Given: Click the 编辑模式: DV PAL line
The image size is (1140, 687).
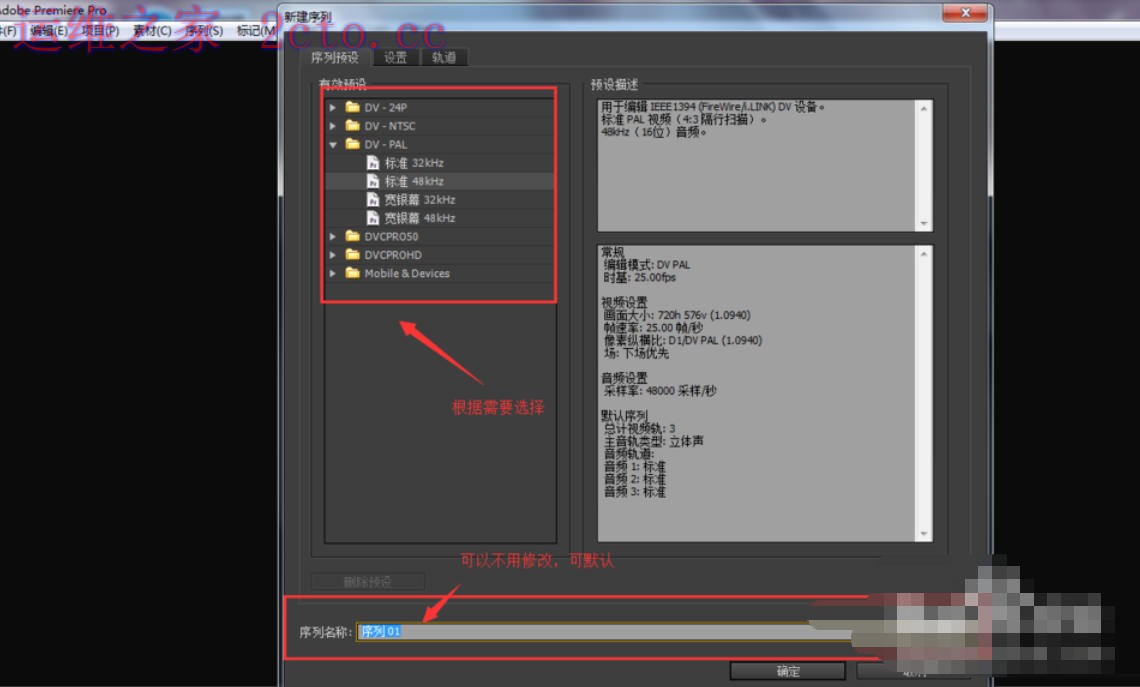Looking at the screenshot, I should [646, 265].
